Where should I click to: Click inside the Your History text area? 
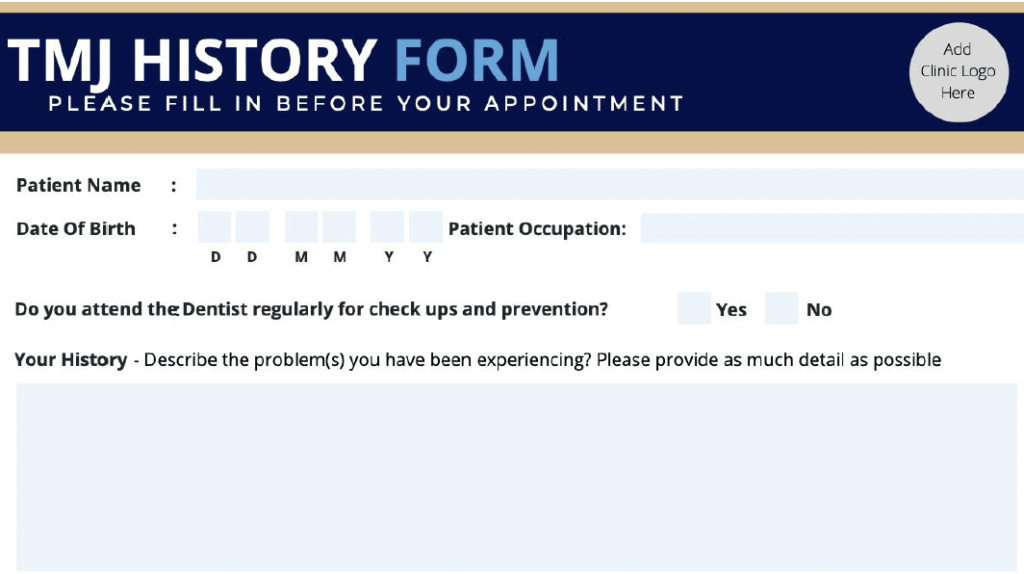pos(515,476)
